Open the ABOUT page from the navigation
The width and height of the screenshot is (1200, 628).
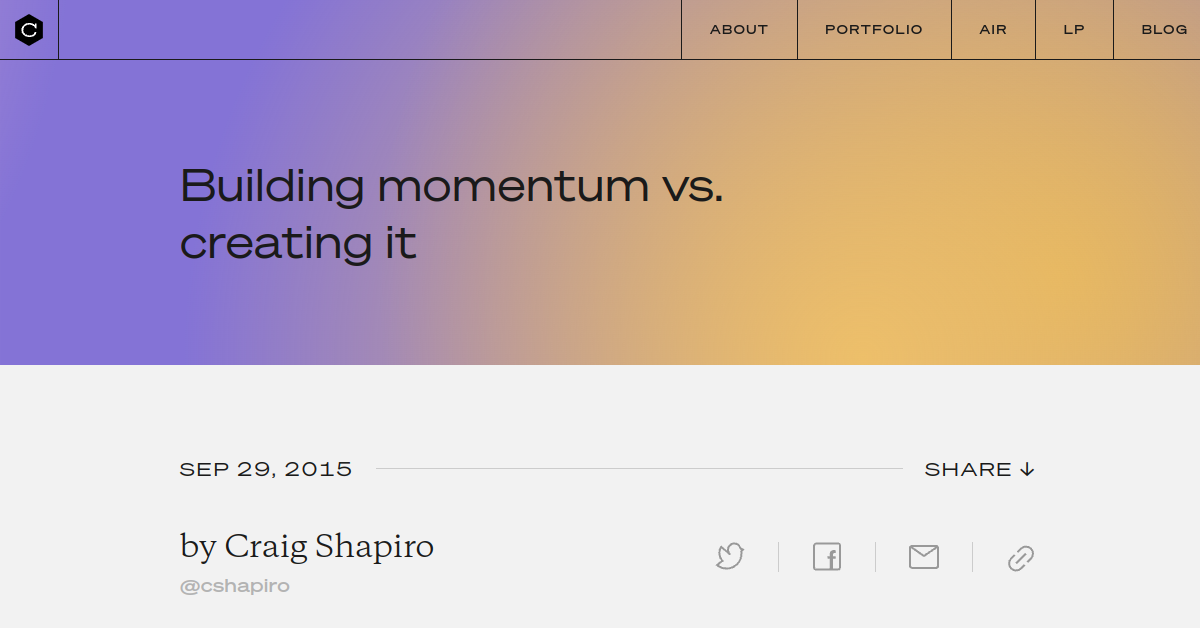click(x=739, y=29)
